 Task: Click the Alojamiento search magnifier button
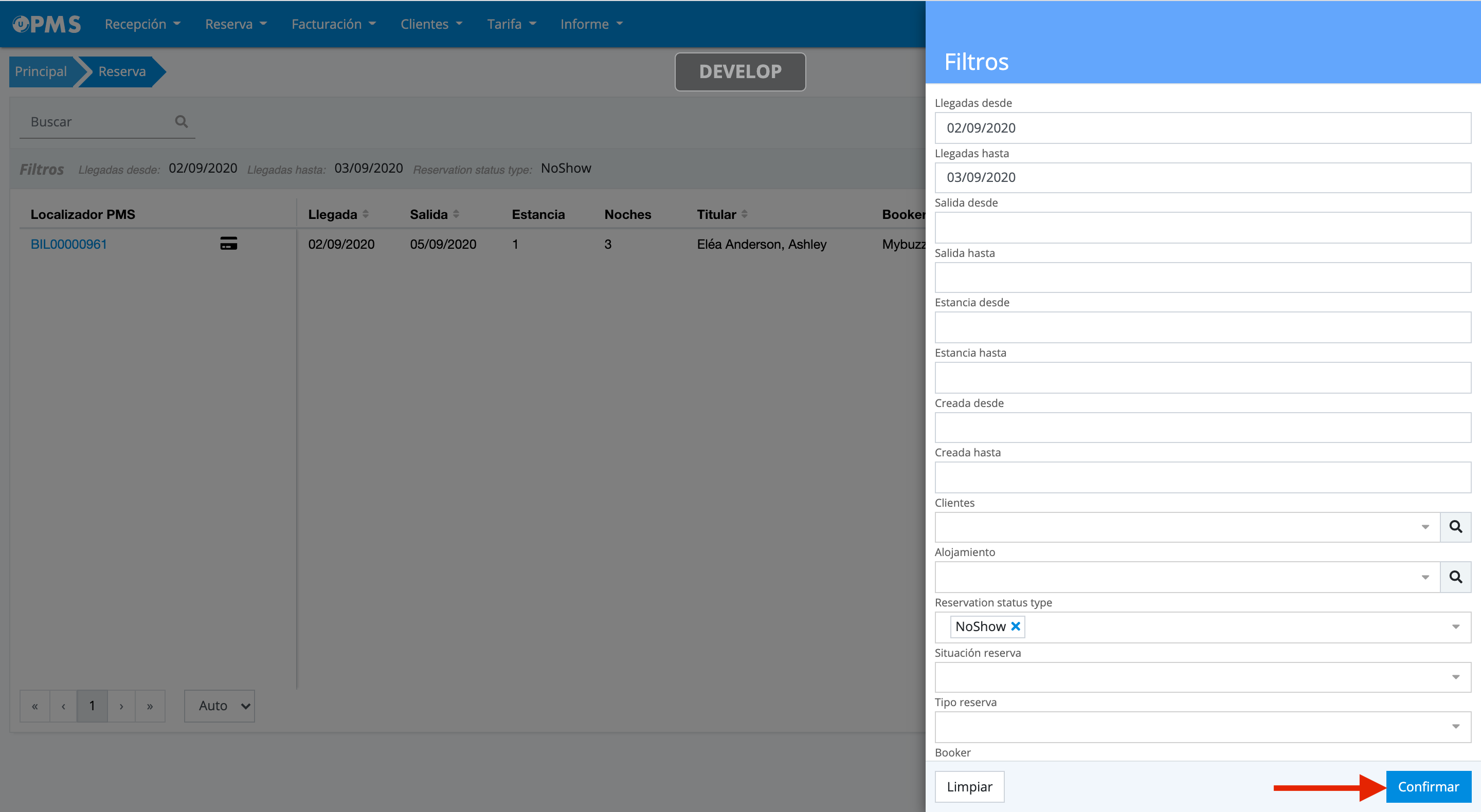pyautogui.click(x=1455, y=577)
